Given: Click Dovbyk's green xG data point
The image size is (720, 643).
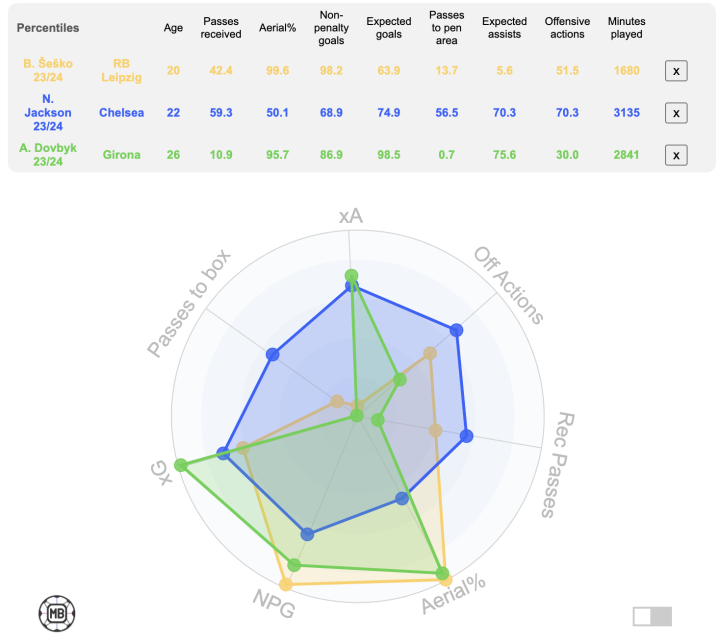Looking at the screenshot, I should click(181, 465).
